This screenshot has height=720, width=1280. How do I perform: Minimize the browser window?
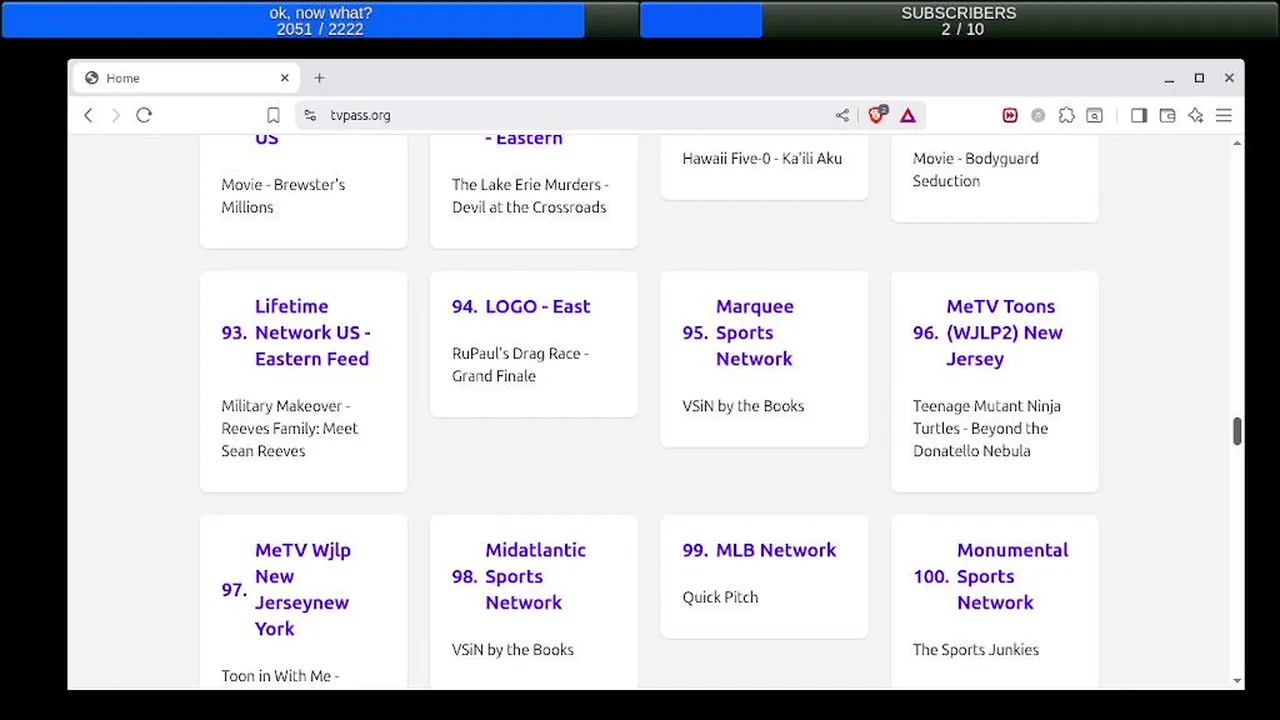(x=1168, y=78)
